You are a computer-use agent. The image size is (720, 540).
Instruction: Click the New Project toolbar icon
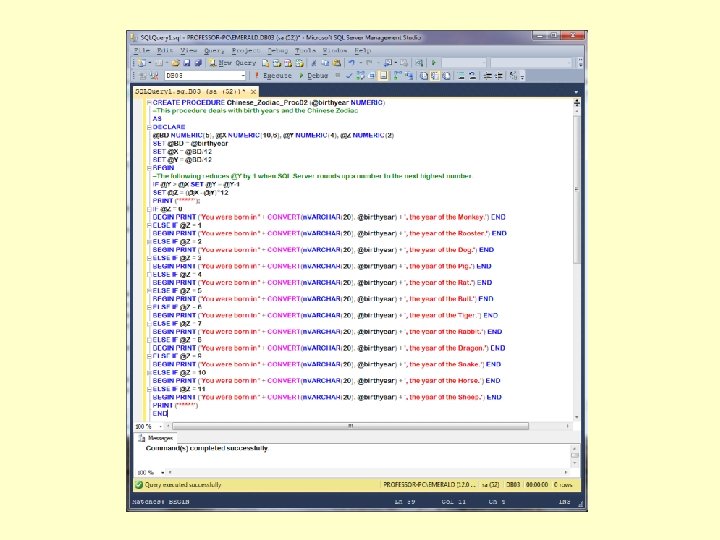coord(142,62)
